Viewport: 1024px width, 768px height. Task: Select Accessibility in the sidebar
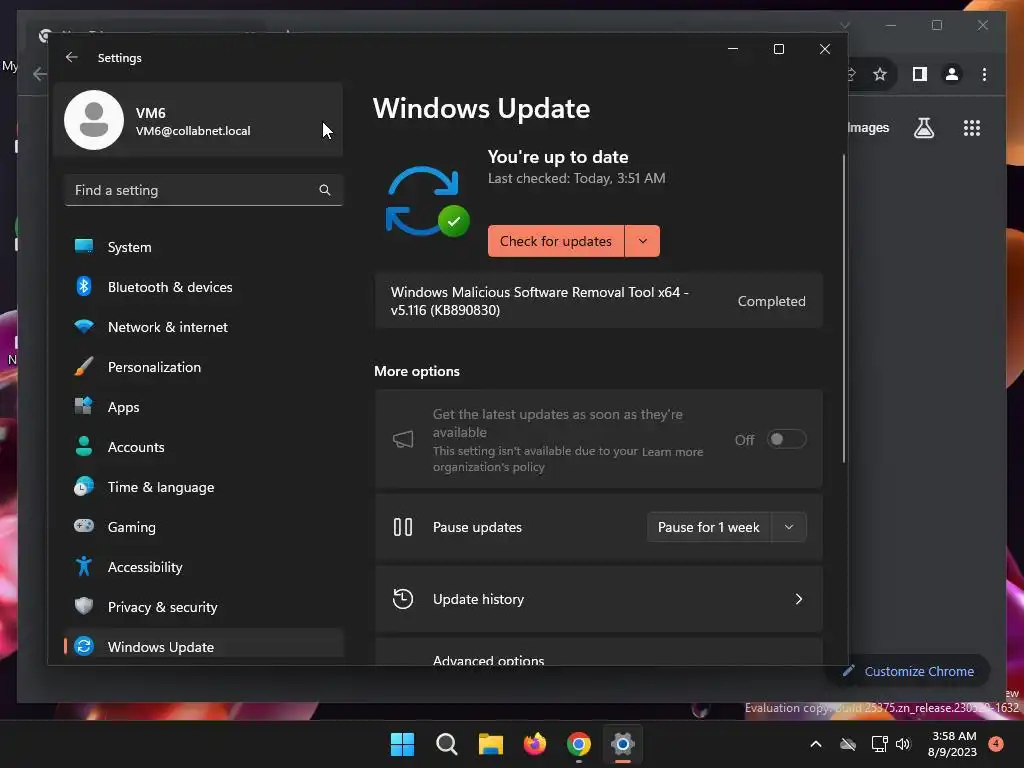[204, 567]
